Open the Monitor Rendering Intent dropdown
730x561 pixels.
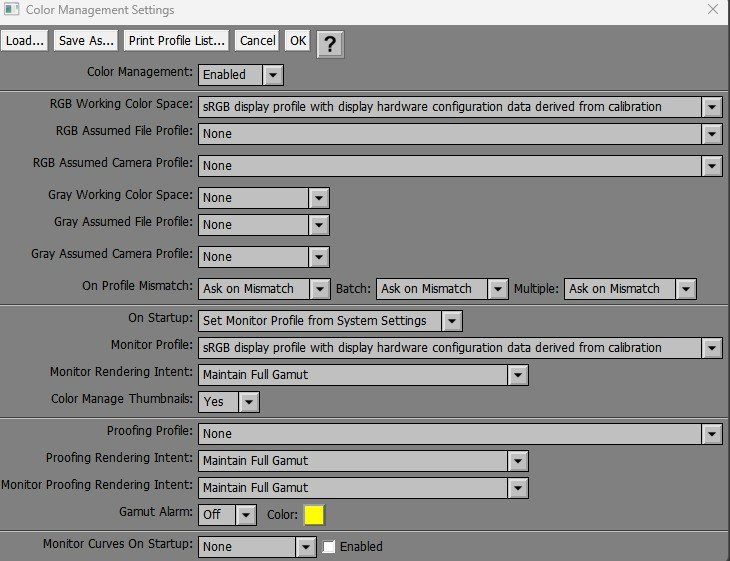click(x=517, y=375)
